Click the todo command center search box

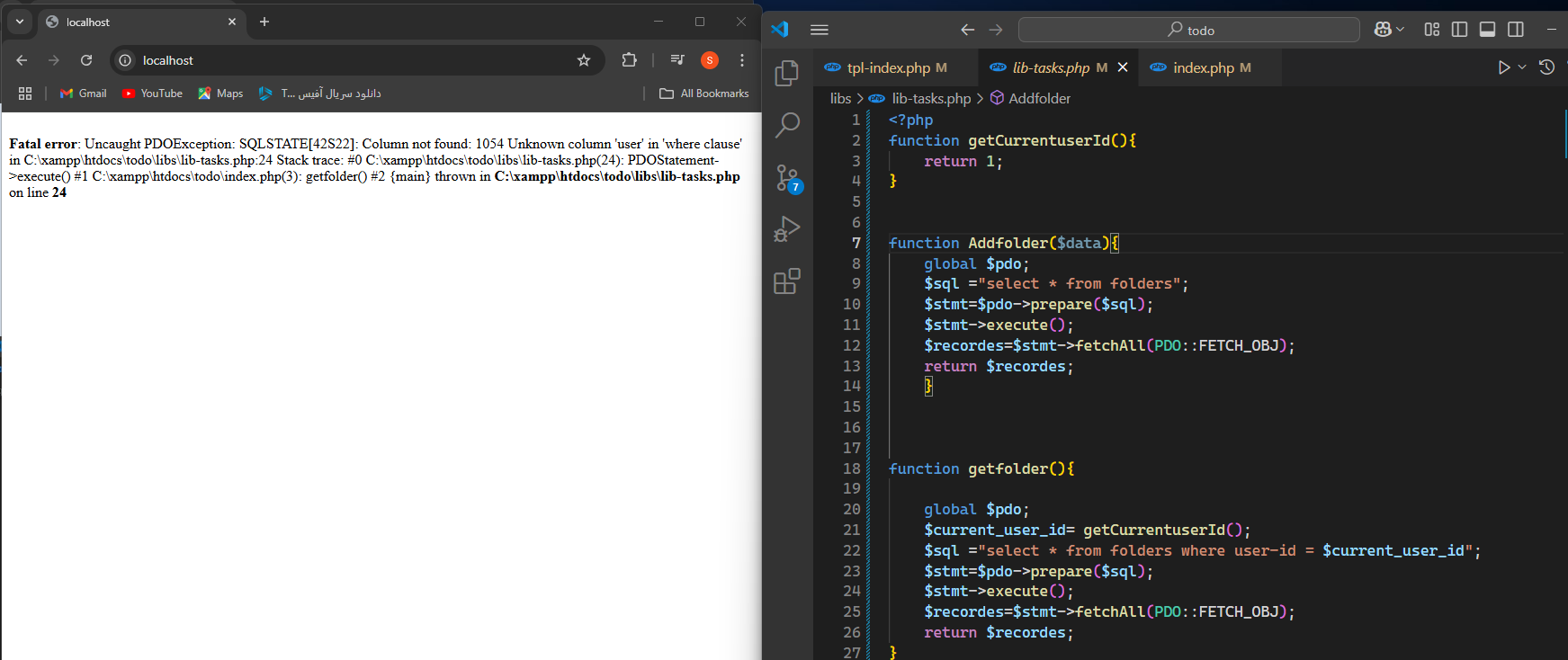click(1189, 30)
